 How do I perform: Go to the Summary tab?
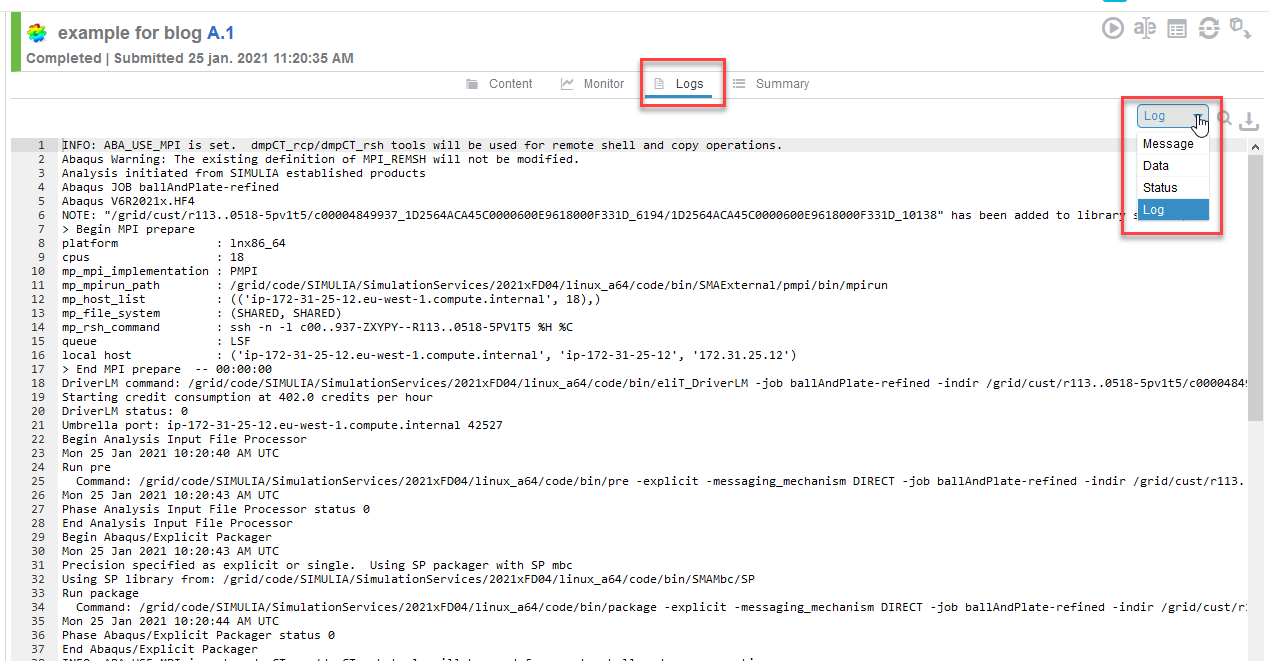point(771,84)
